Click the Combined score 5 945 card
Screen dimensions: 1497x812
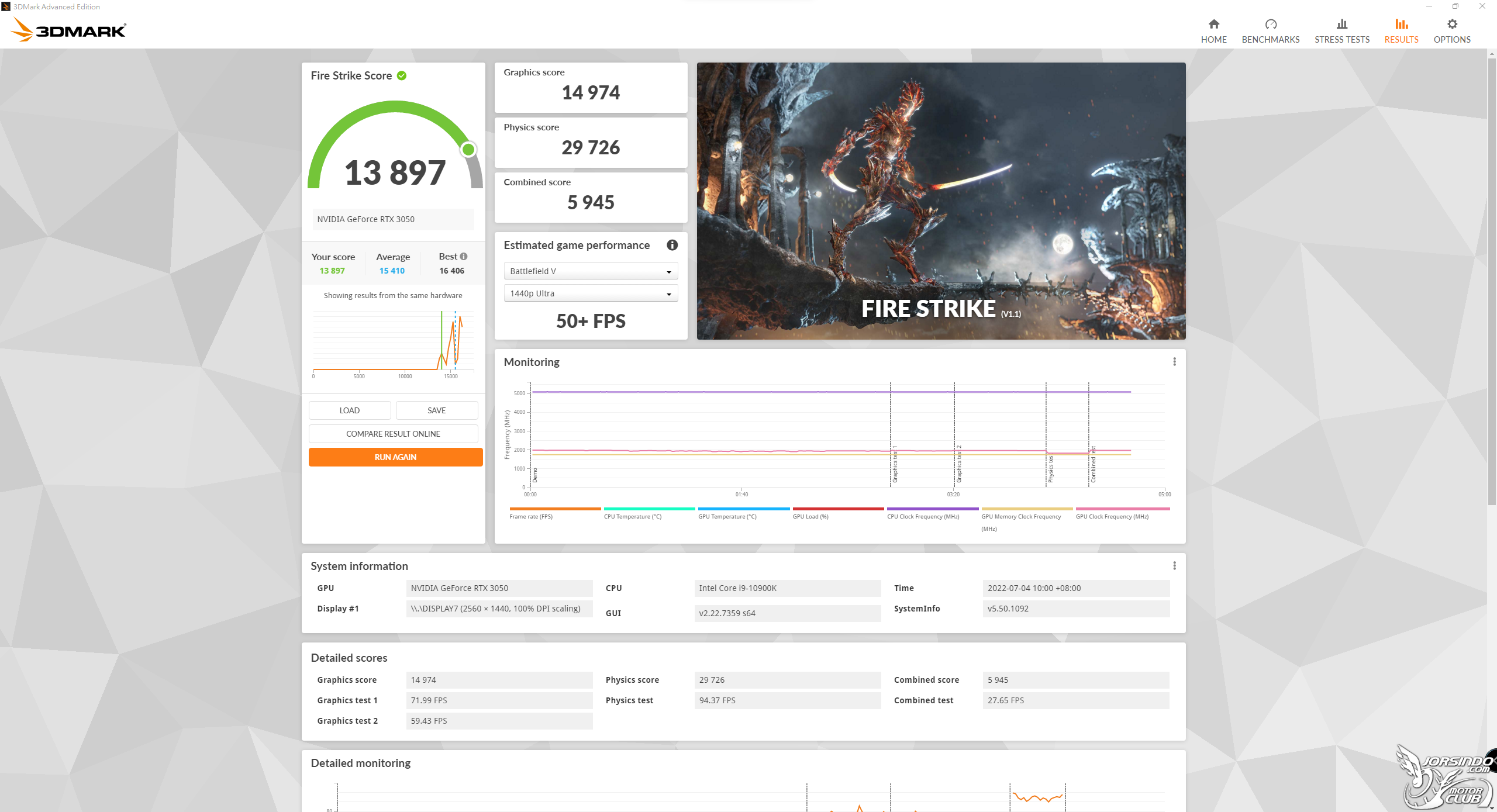pos(591,198)
